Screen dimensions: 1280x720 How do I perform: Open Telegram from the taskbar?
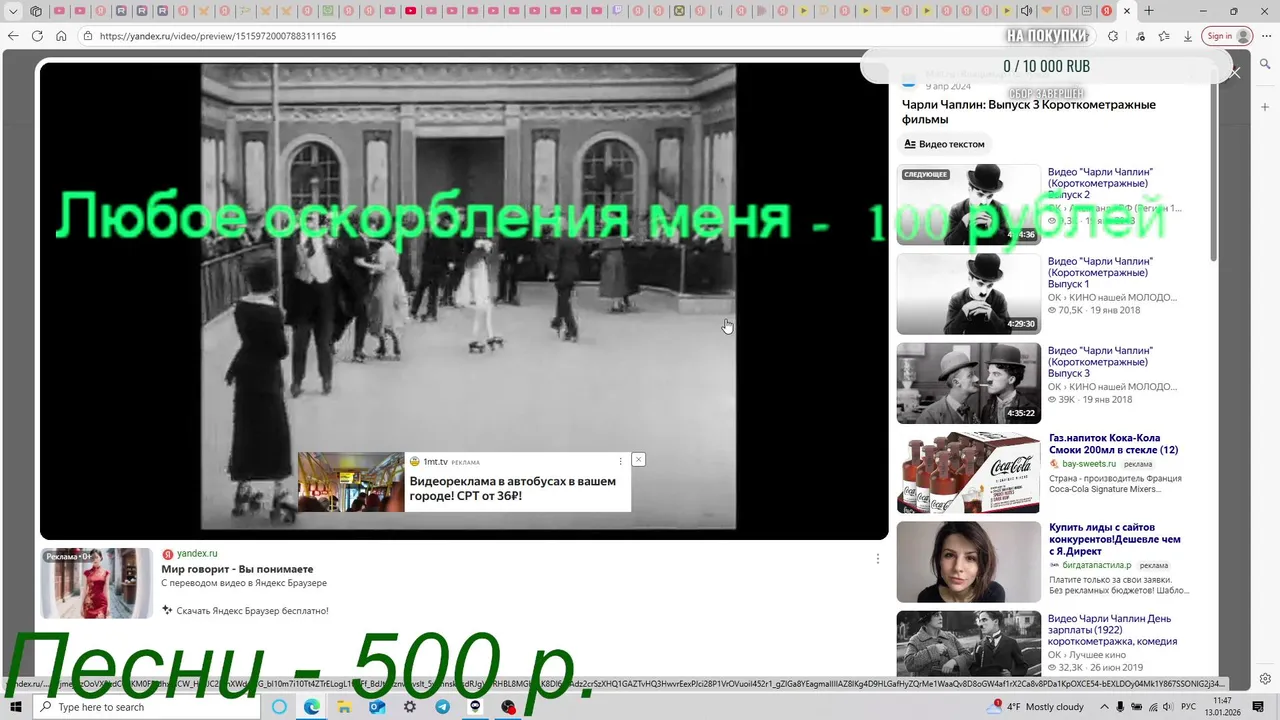[442, 707]
